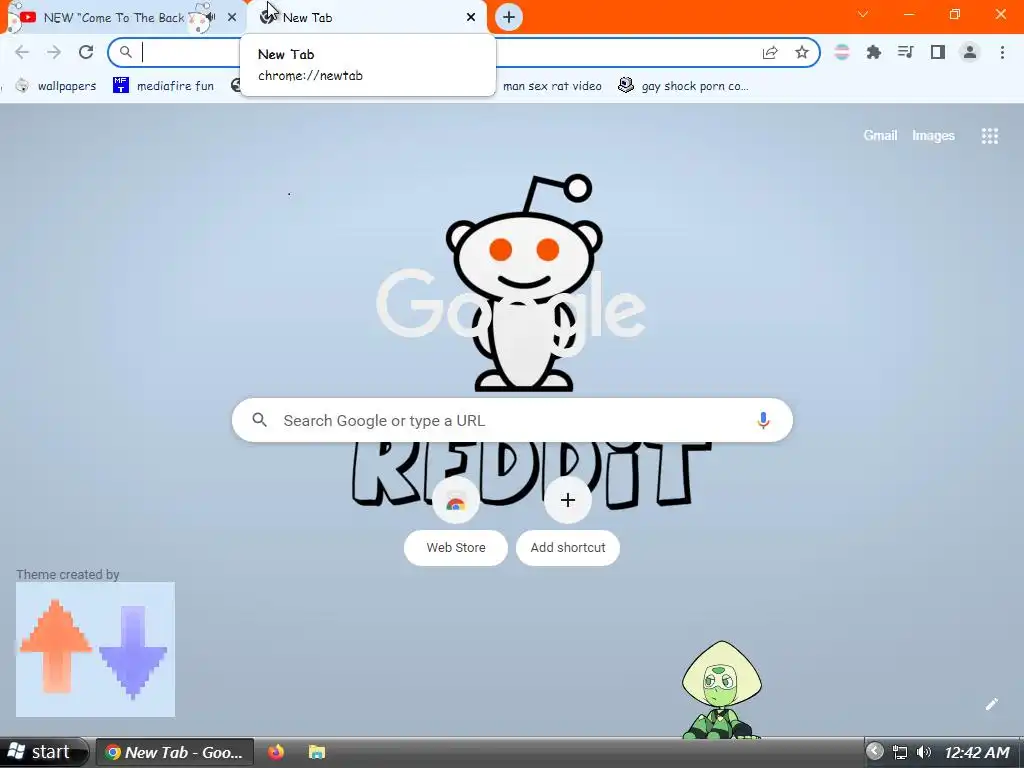The width and height of the screenshot is (1024, 768).
Task: Open the Extensions puzzle piece menu
Action: (x=873, y=52)
